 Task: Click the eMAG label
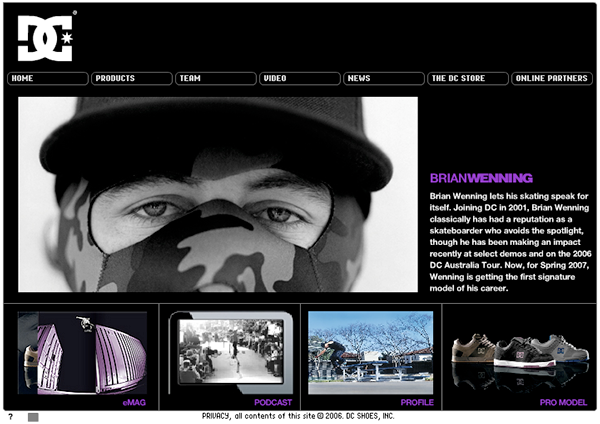(x=134, y=403)
